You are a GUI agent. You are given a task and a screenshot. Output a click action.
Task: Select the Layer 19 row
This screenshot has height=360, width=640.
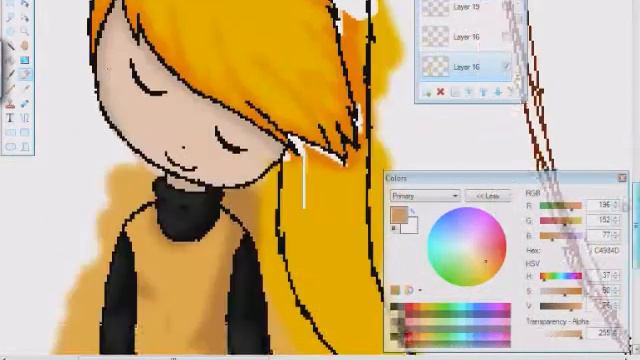point(465,7)
